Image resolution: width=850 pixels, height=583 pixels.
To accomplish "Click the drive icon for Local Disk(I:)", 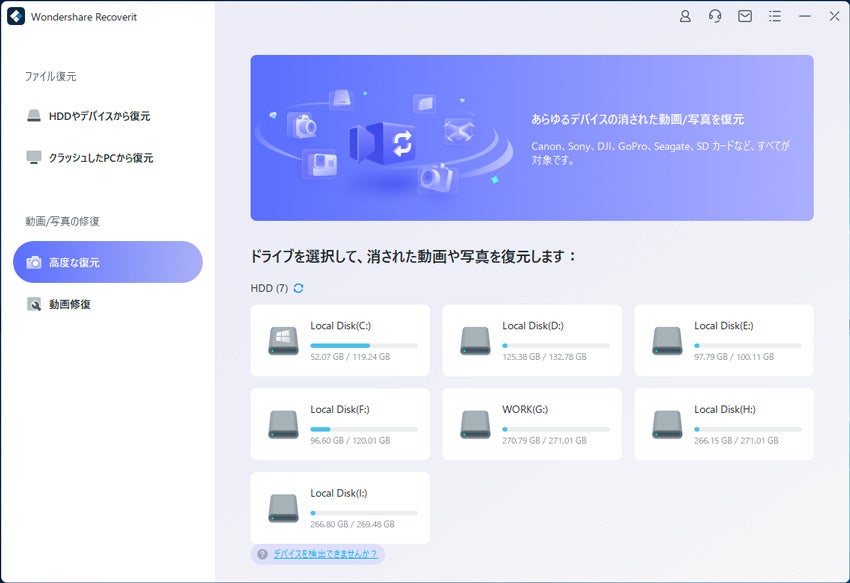I will 284,508.
